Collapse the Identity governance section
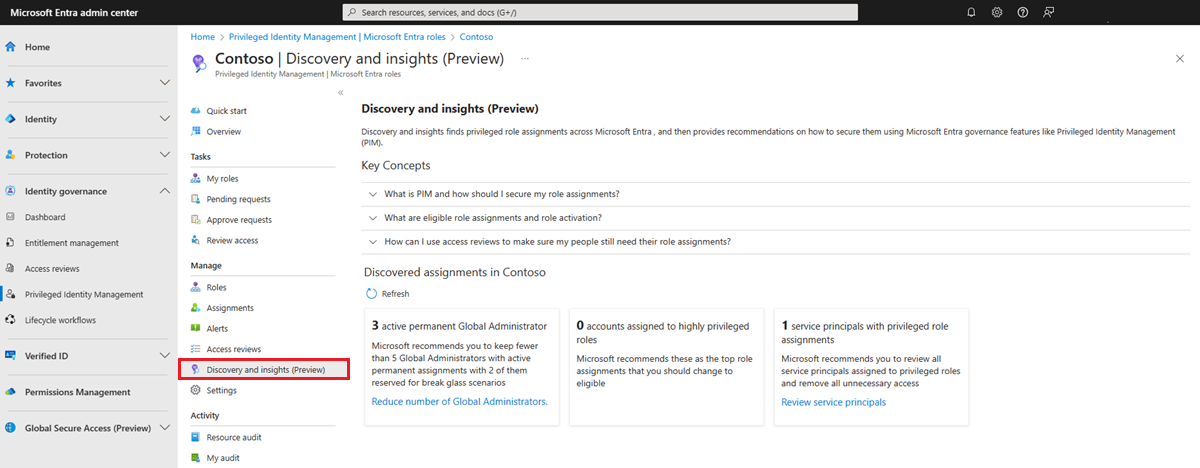 165,191
